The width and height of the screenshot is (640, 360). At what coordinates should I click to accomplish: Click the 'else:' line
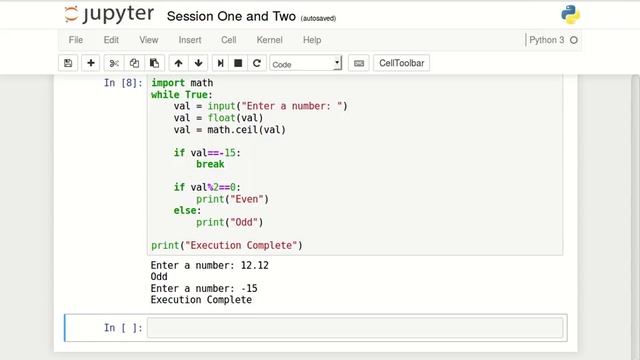coord(187,211)
